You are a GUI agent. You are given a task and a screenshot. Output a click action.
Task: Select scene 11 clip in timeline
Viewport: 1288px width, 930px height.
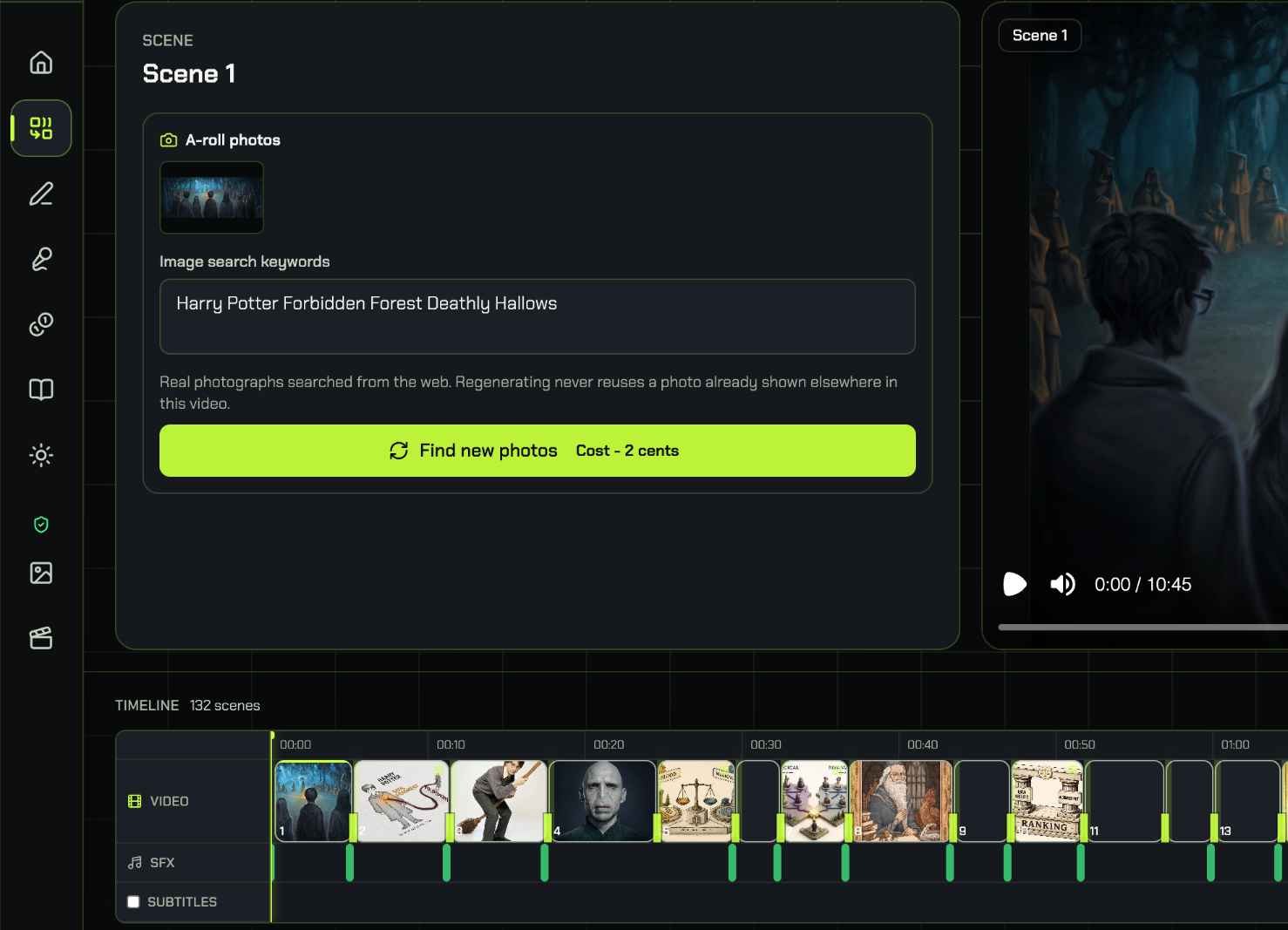[1124, 801]
